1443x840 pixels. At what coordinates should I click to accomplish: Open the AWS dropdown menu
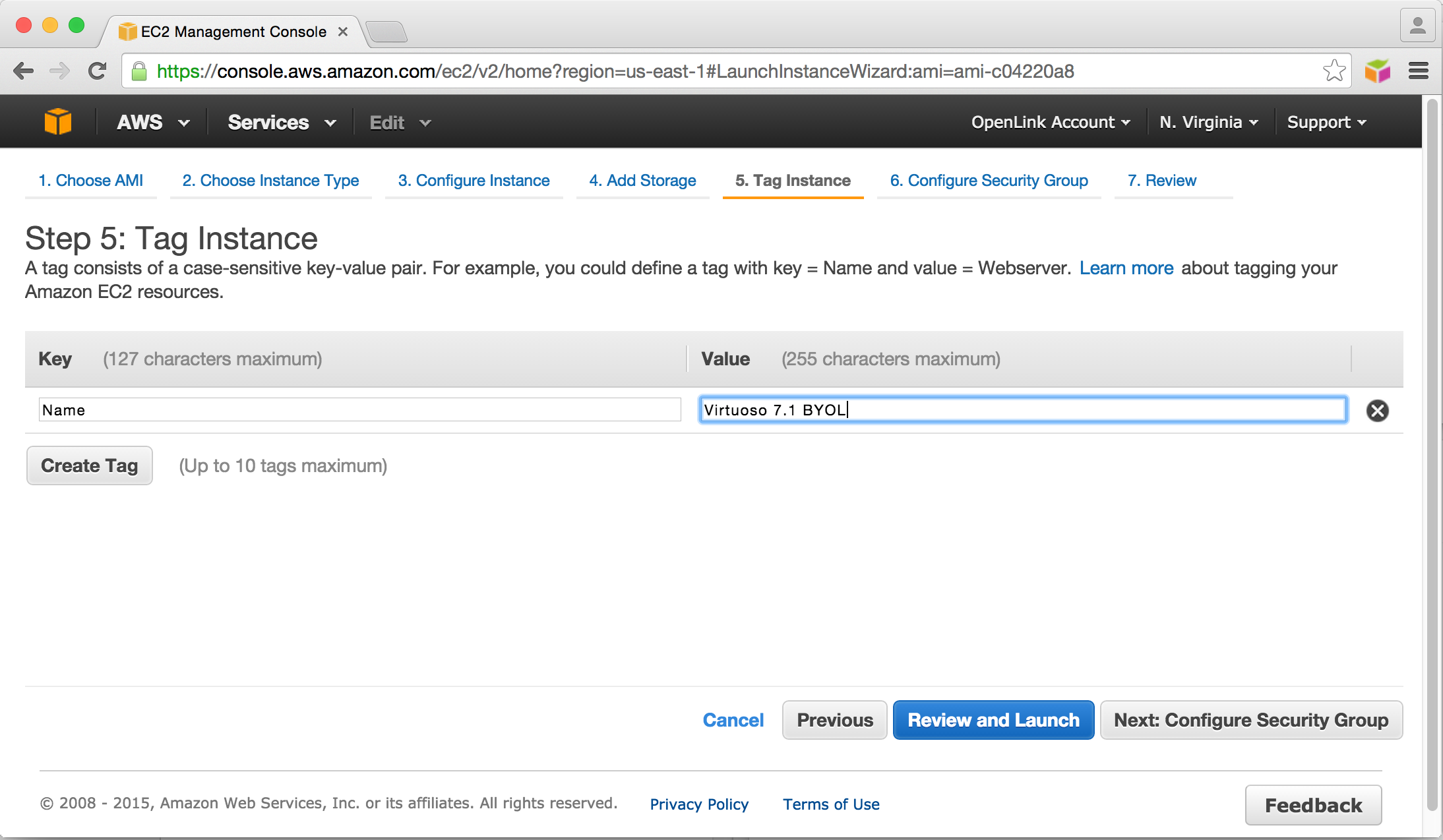point(153,123)
